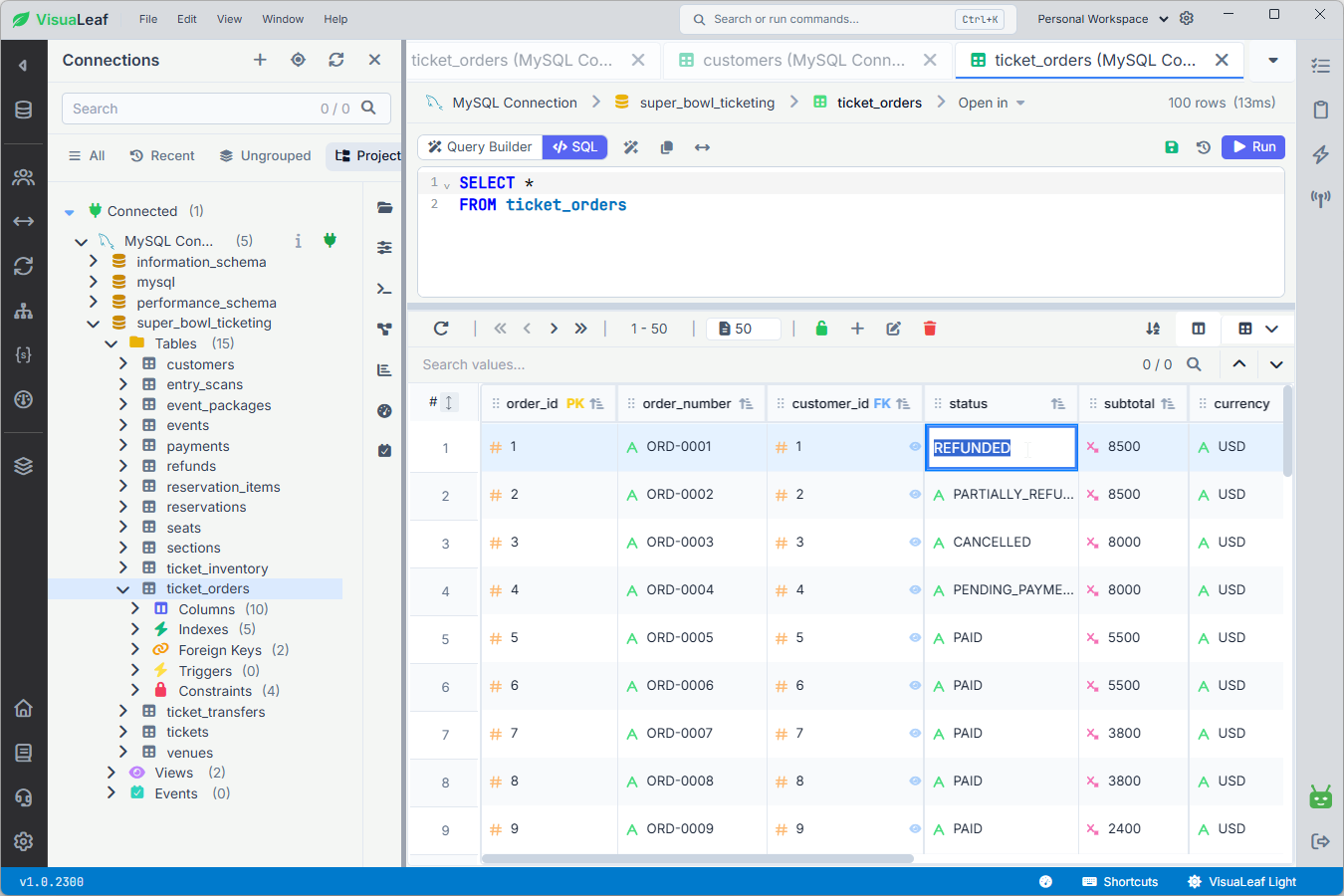The width and height of the screenshot is (1344, 896).
Task: Click the lightning bolt icon on right panel
Action: click(1321, 154)
